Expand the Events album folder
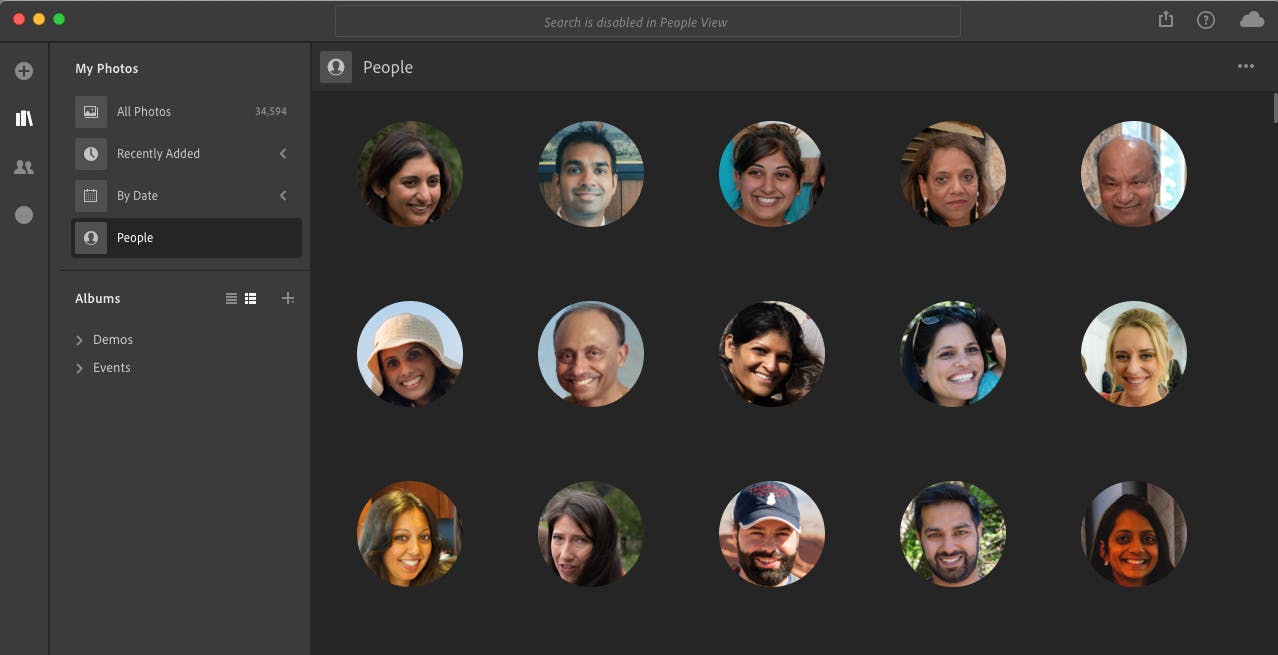 [79, 368]
